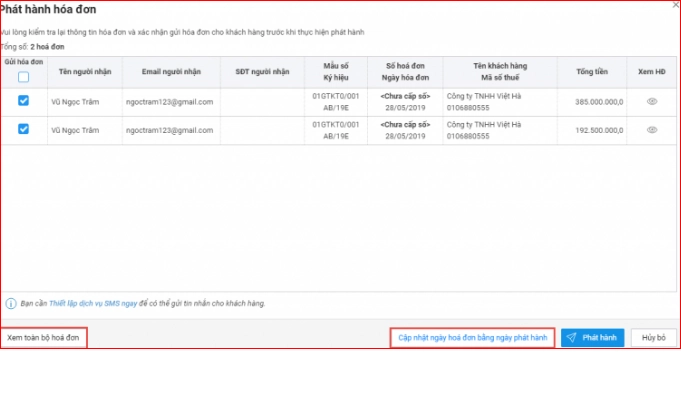Preview the first invoice with the eye icon

pos(651,102)
